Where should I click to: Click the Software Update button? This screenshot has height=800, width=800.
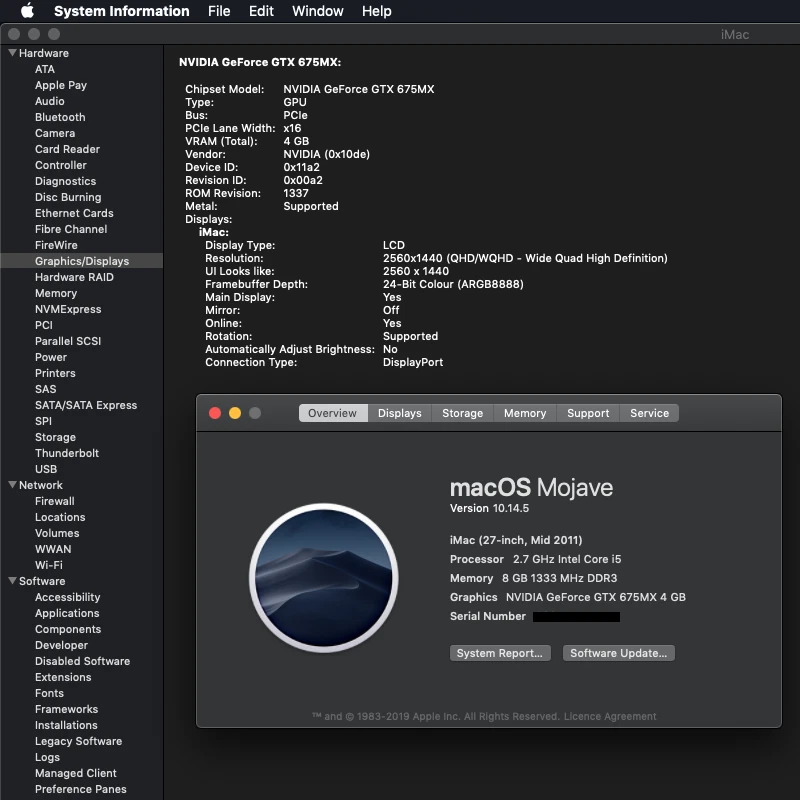tap(618, 652)
